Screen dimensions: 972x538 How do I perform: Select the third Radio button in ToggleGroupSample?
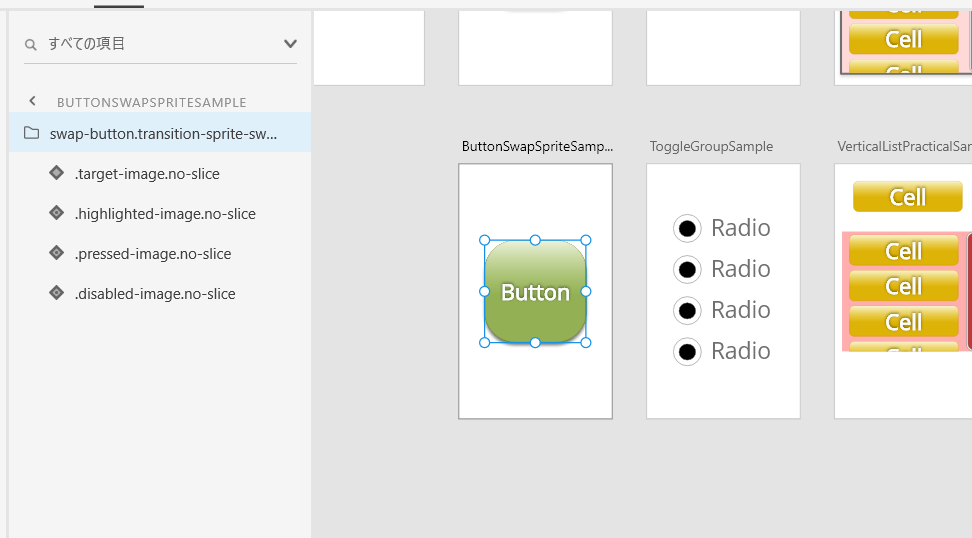tap(687, 311)
